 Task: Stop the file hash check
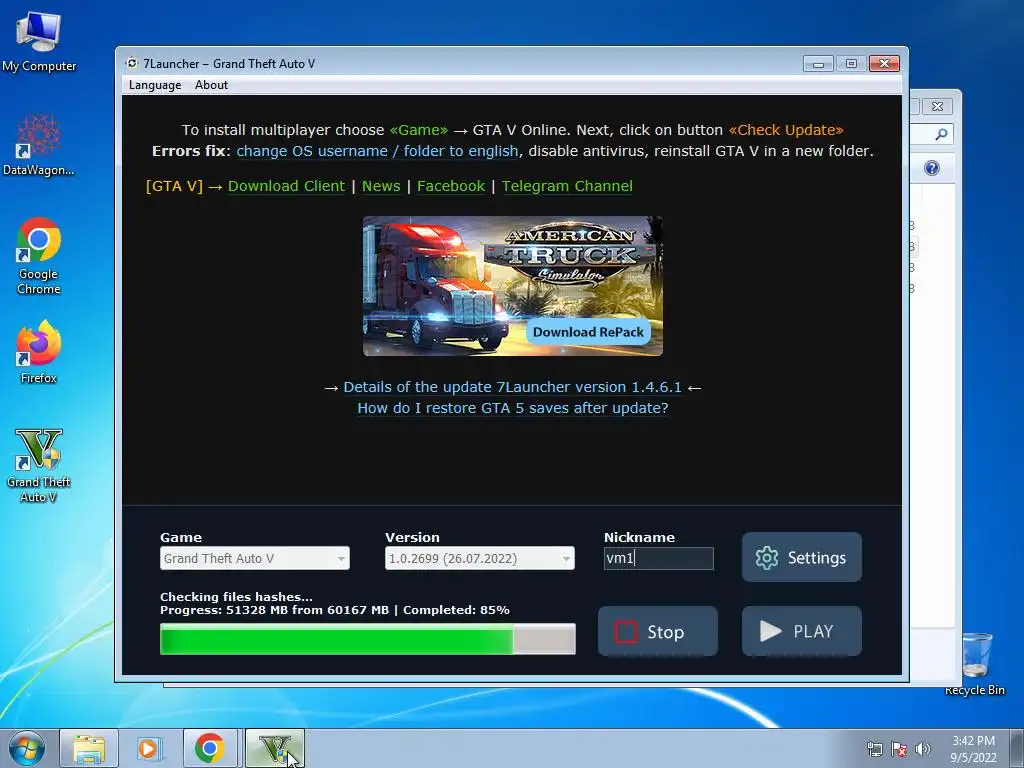point(658,632)
